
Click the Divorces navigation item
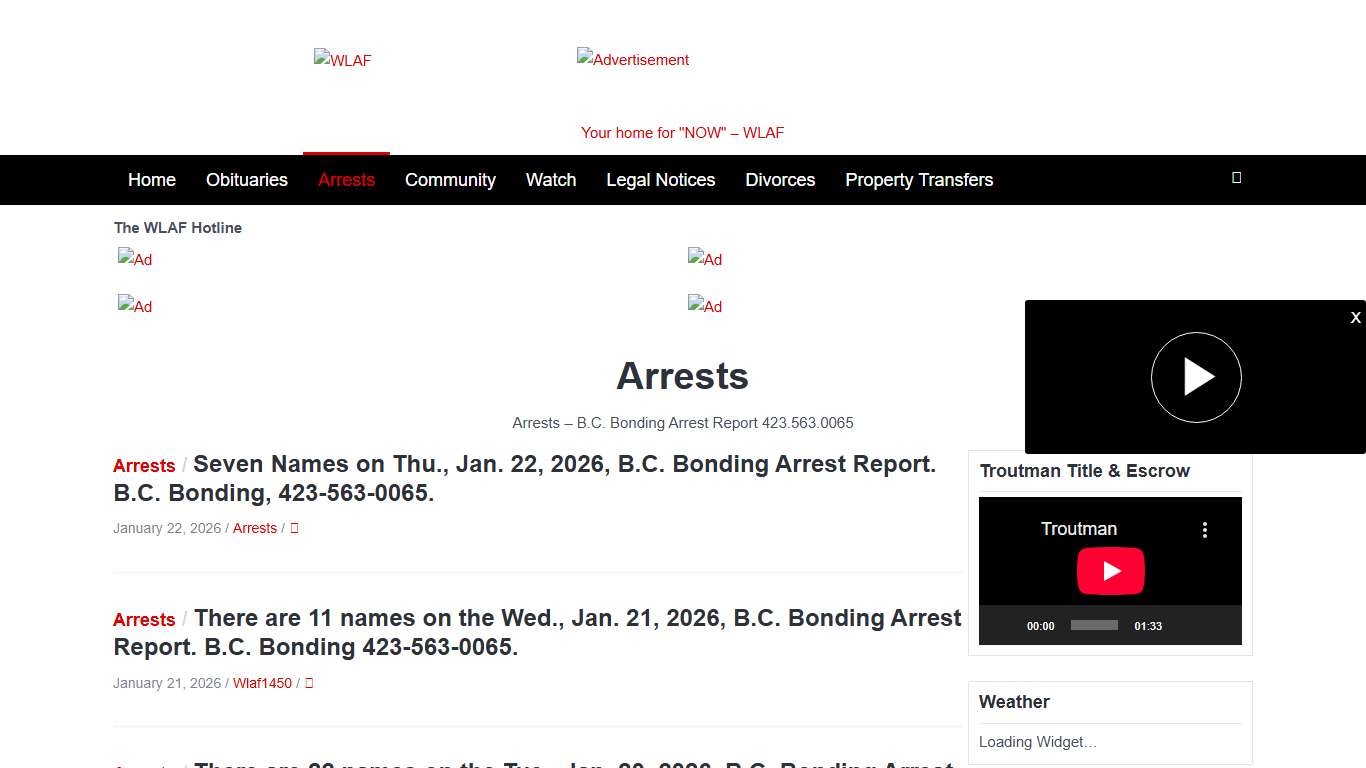click(780, 180)
